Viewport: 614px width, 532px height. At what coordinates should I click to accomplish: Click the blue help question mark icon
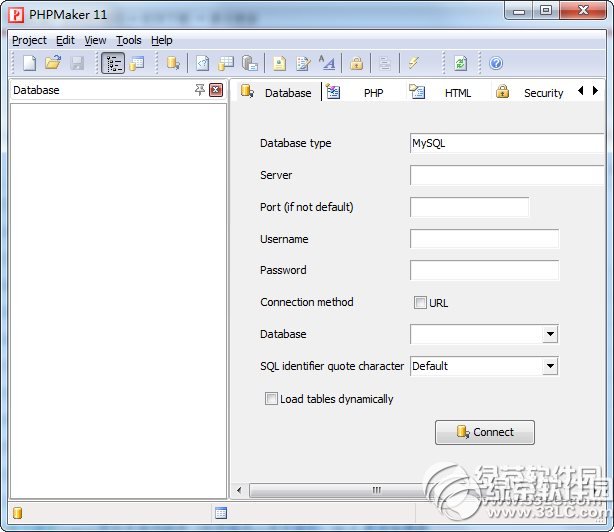click(x=496, y=63)
